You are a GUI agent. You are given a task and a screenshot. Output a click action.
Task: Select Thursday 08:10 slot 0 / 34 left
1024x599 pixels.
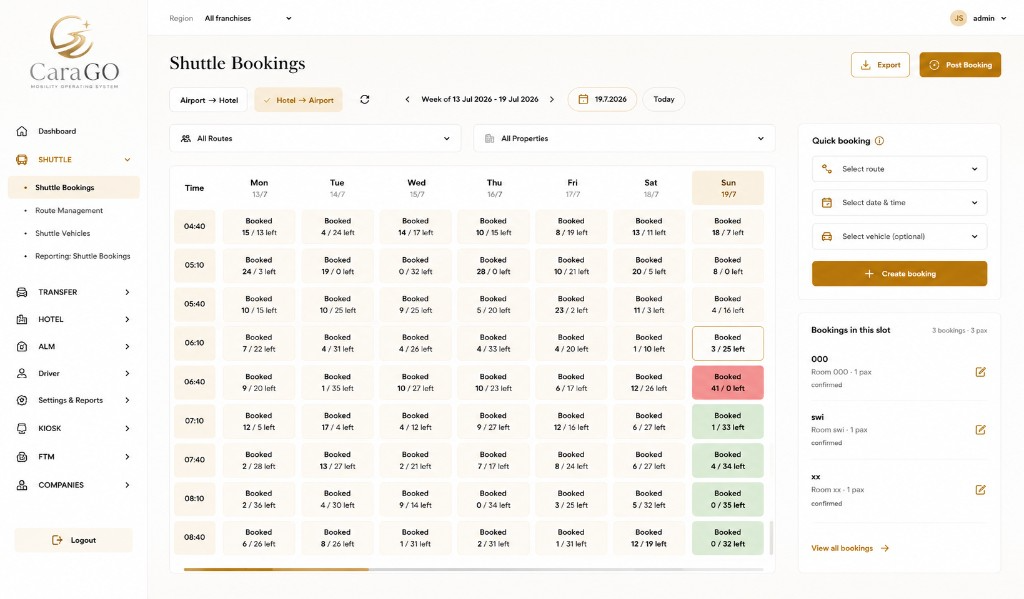click(x=493, y=499)
